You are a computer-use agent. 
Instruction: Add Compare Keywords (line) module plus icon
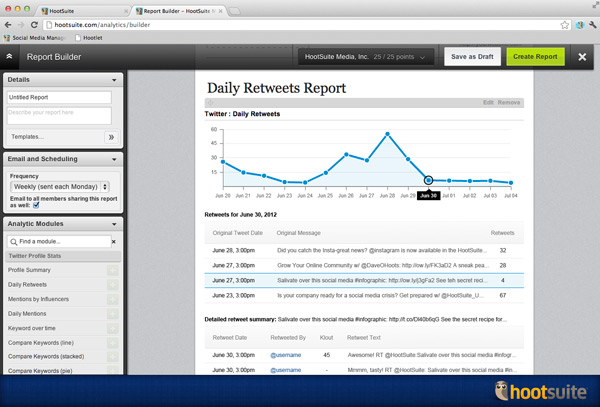[x=112, y=343]
